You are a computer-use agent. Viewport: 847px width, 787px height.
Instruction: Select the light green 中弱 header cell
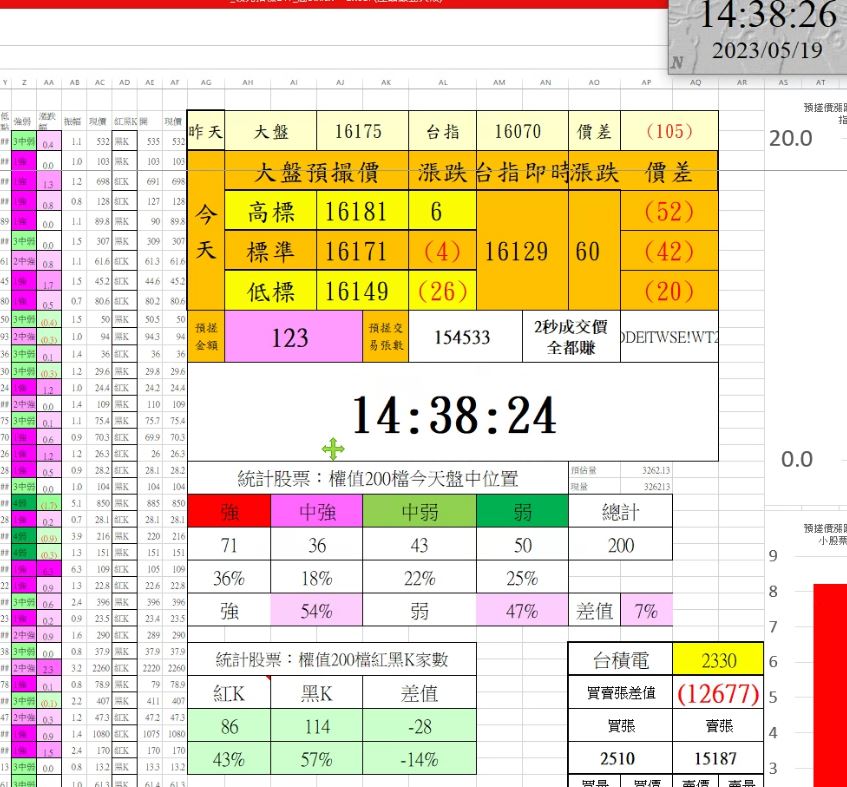click(x=419, y=511)
